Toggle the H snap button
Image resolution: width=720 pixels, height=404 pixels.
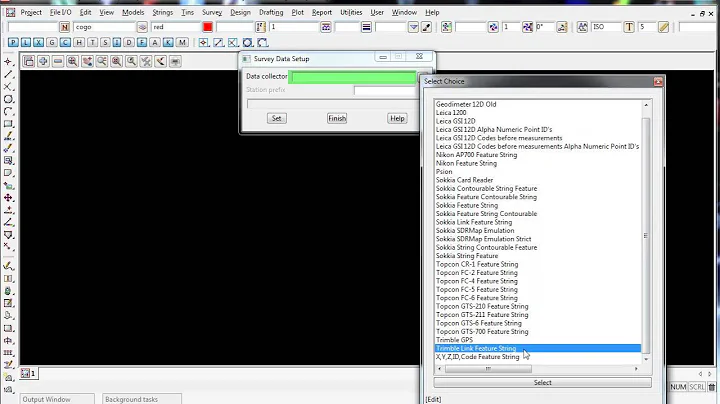click(79, 43)
